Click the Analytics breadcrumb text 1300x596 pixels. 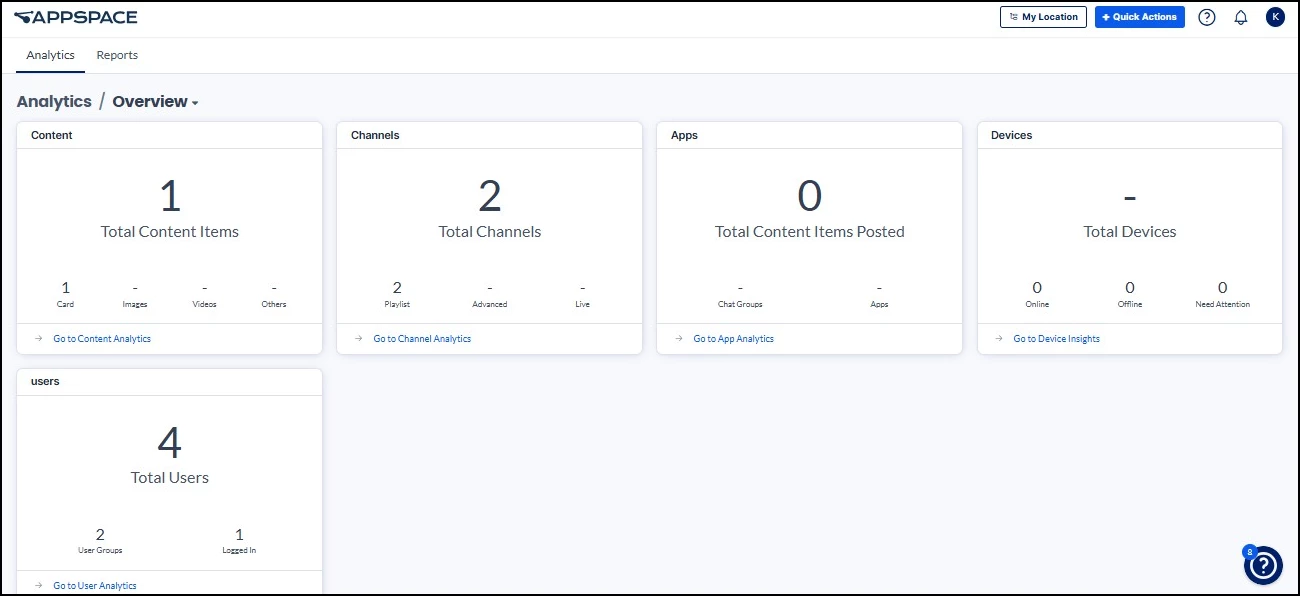click(54, 102)
